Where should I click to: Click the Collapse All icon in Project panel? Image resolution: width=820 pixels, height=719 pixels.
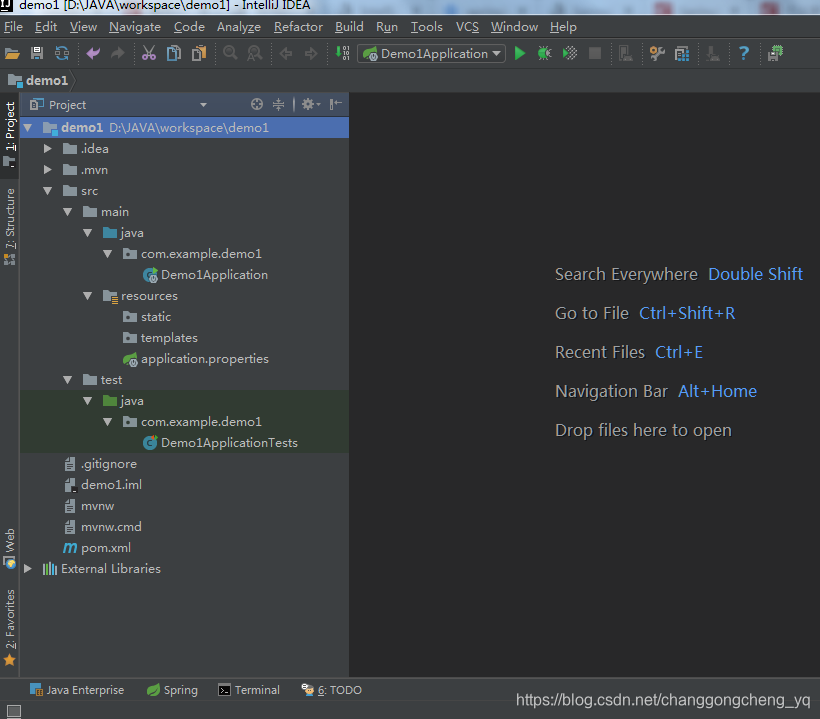click(278, 105)
